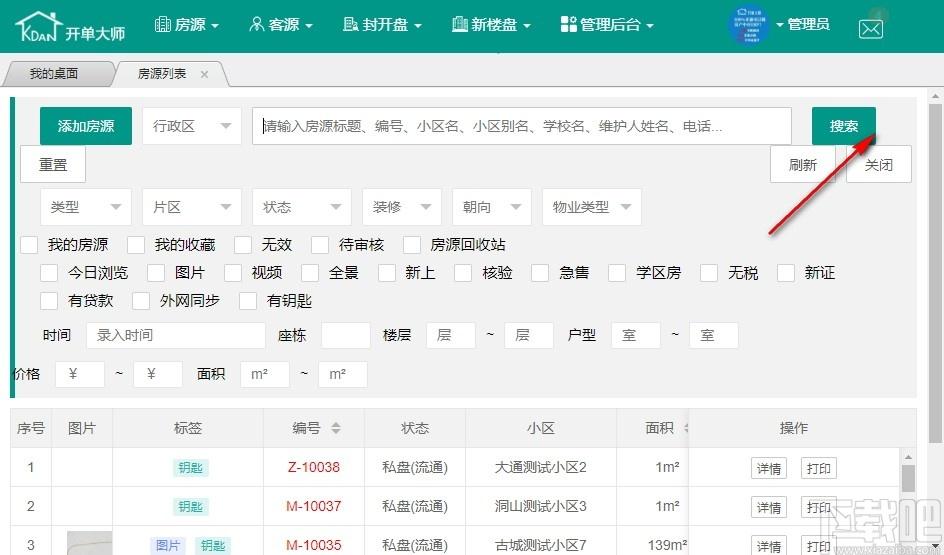Open the 类型 dropdown
The image size is (944, 555).
click(85, 207)
